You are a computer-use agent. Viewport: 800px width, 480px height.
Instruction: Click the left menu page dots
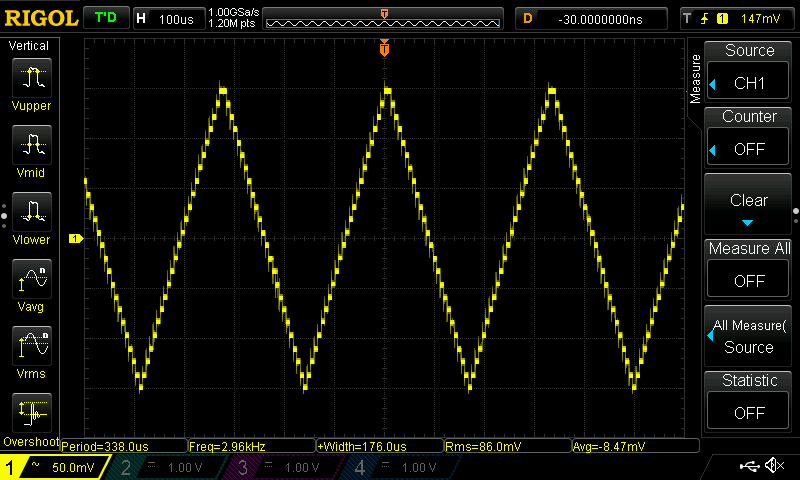(x=4, y=215)
